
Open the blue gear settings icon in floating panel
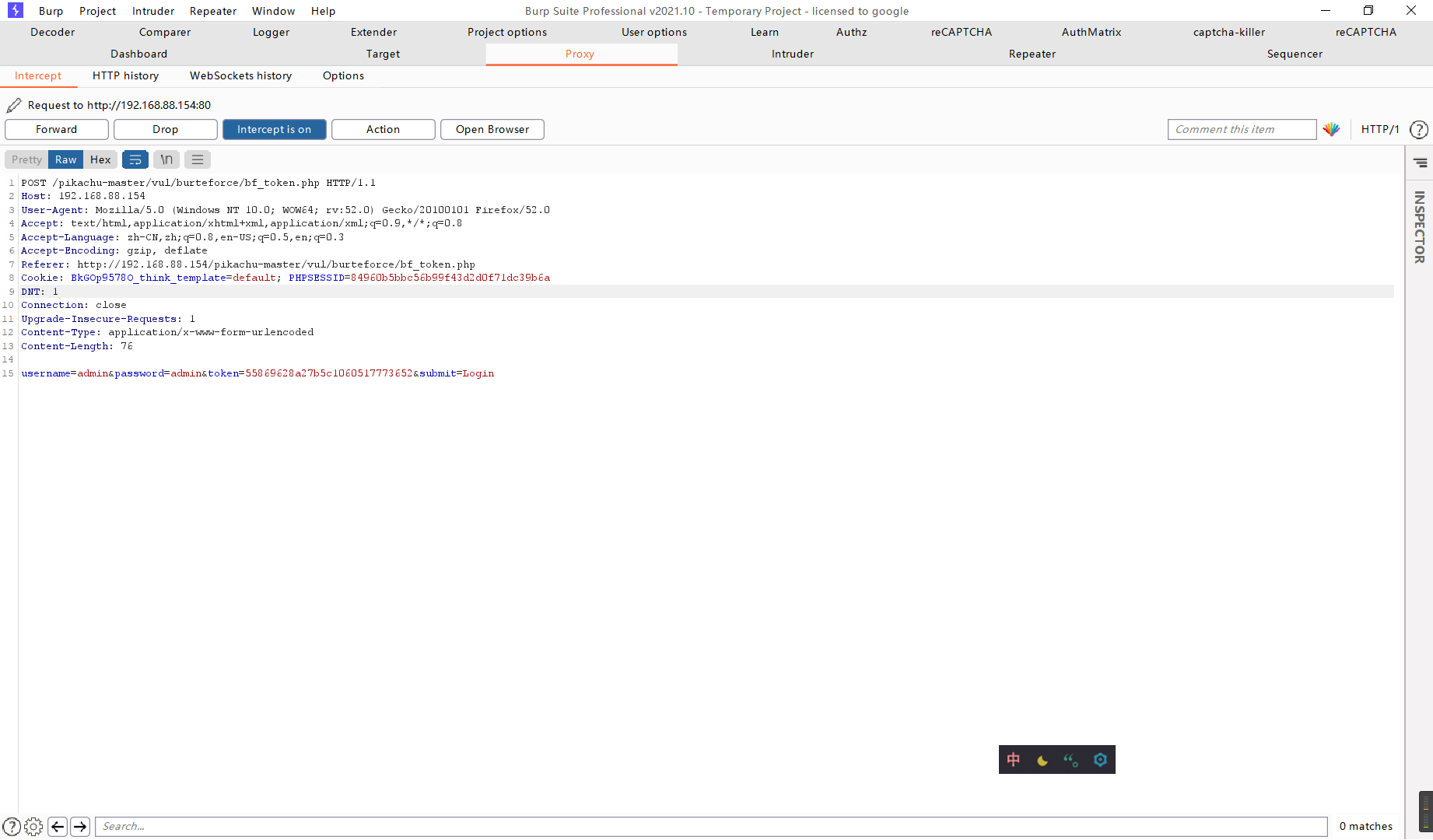(1099, 760)
